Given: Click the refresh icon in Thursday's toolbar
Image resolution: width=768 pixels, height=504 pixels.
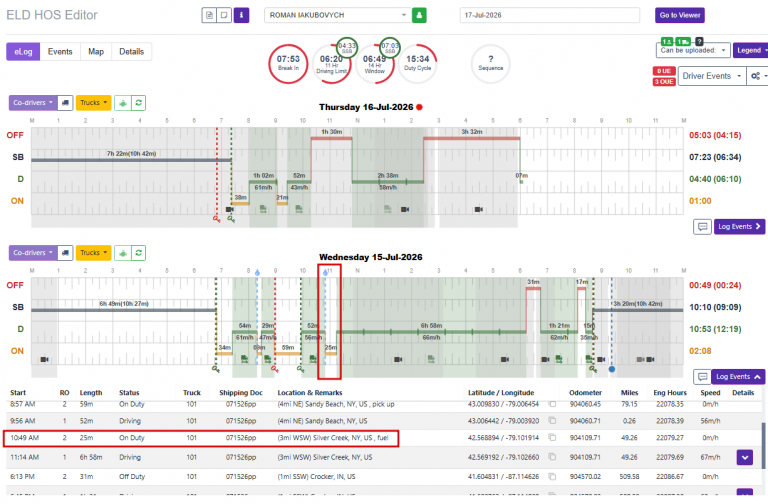Looking at the screenshot, I should coord(139,103).
